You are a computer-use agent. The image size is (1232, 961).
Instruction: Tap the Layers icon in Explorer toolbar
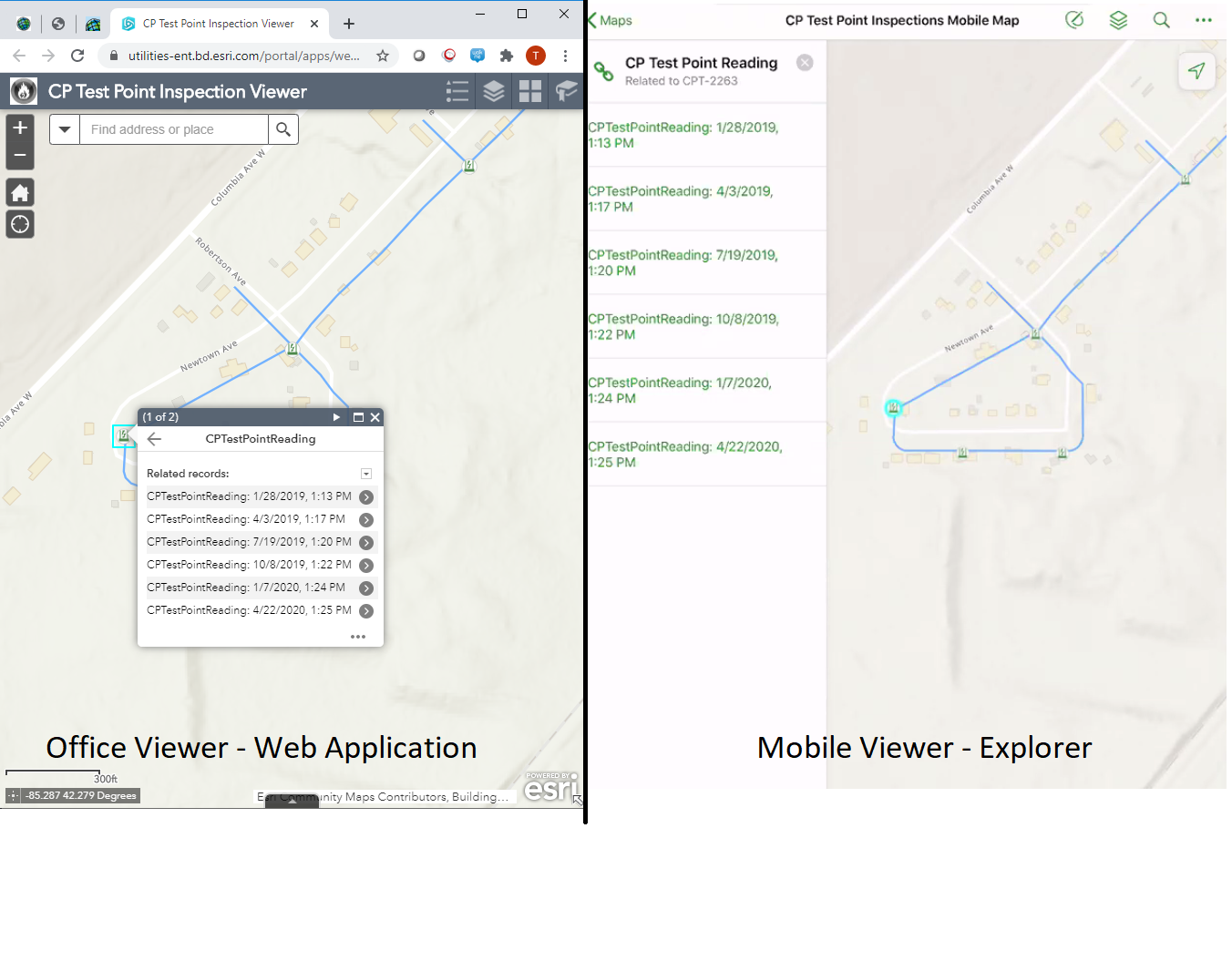point(1118,20)
